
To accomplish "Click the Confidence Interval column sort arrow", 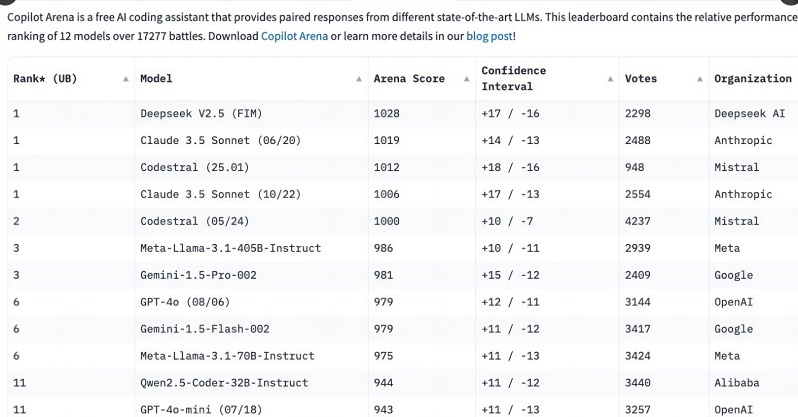I will click(607, 78).
